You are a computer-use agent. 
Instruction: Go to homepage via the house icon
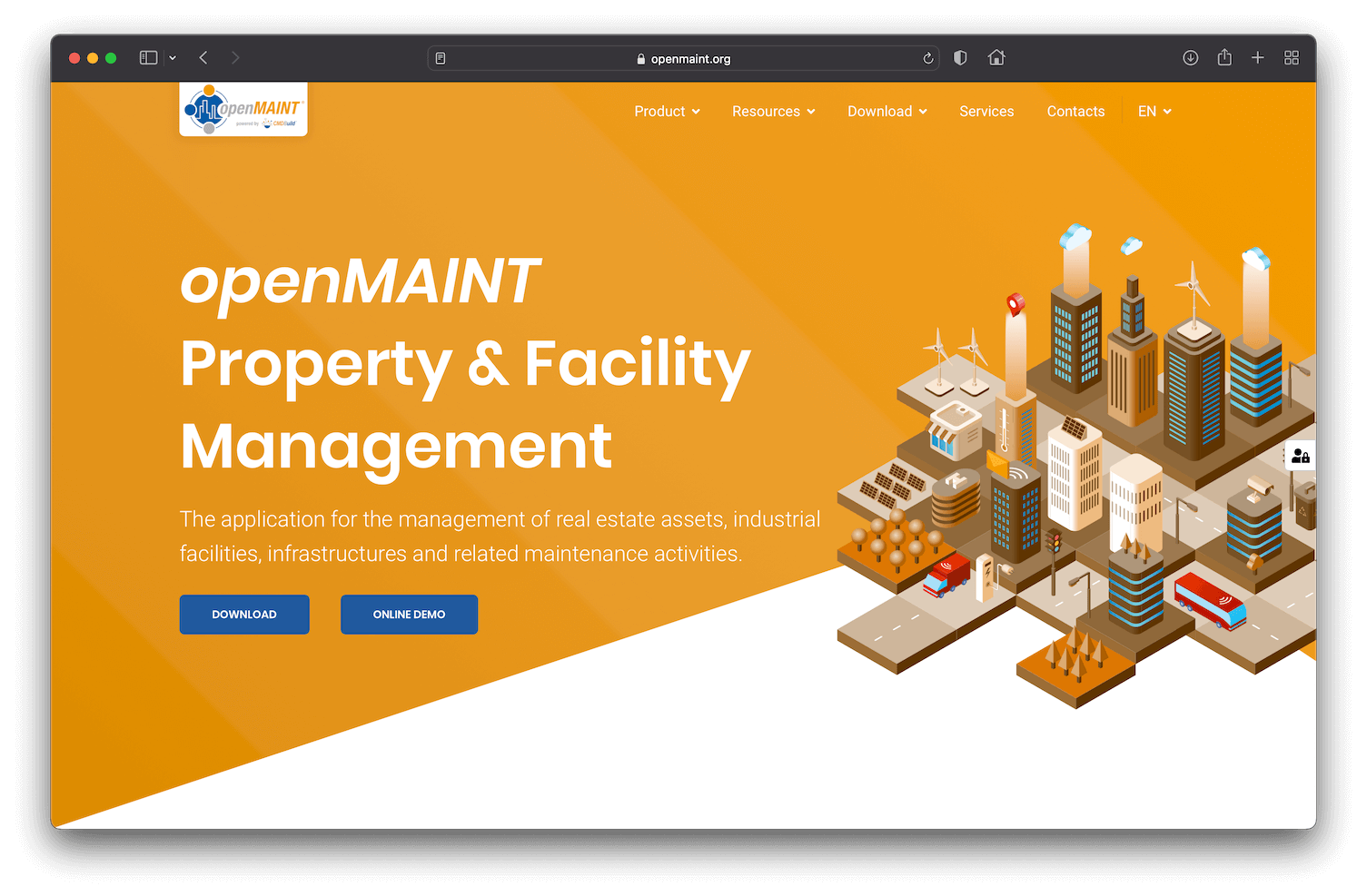[x=996, y=57]
